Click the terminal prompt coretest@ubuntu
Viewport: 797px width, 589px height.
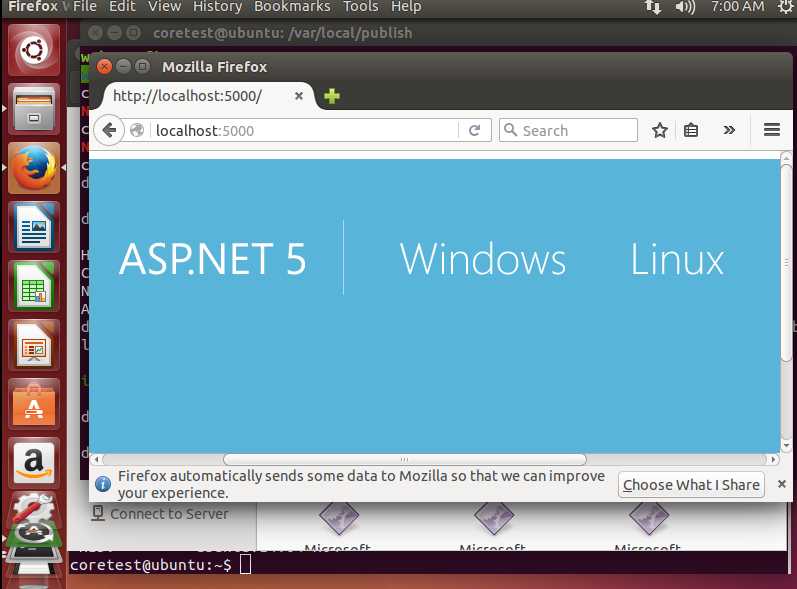point(150,565)
